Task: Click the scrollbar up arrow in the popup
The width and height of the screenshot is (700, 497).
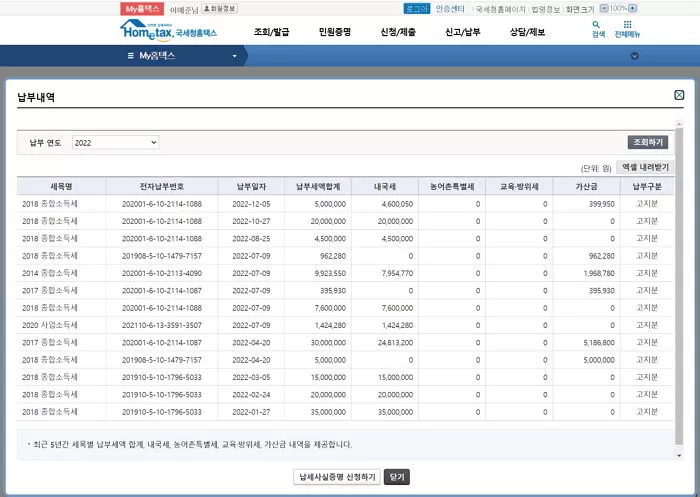Action: click(679, 123)
